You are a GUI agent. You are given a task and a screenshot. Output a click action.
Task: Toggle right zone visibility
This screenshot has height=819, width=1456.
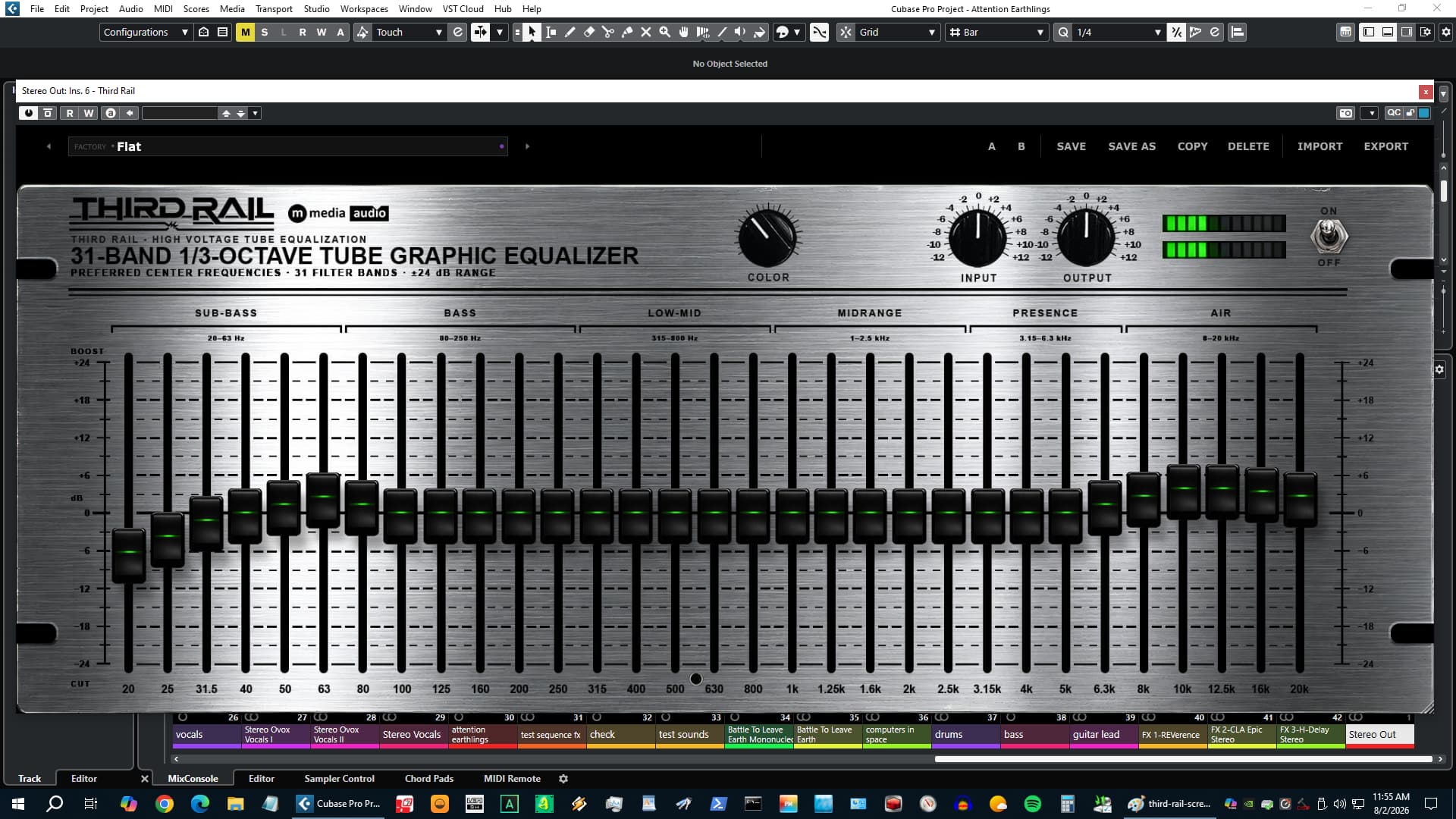1407,32
